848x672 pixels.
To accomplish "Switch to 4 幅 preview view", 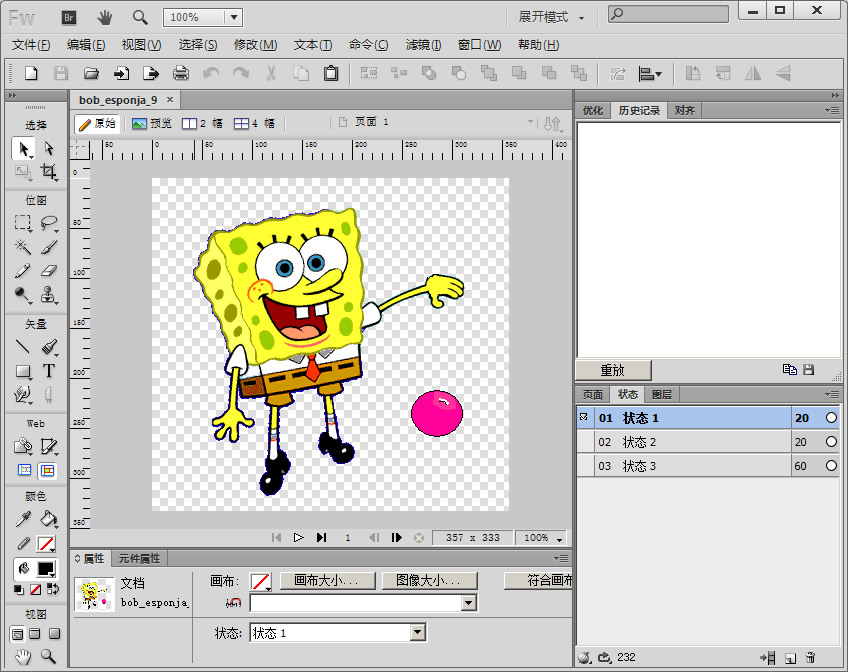I will [x=254, y=123].
